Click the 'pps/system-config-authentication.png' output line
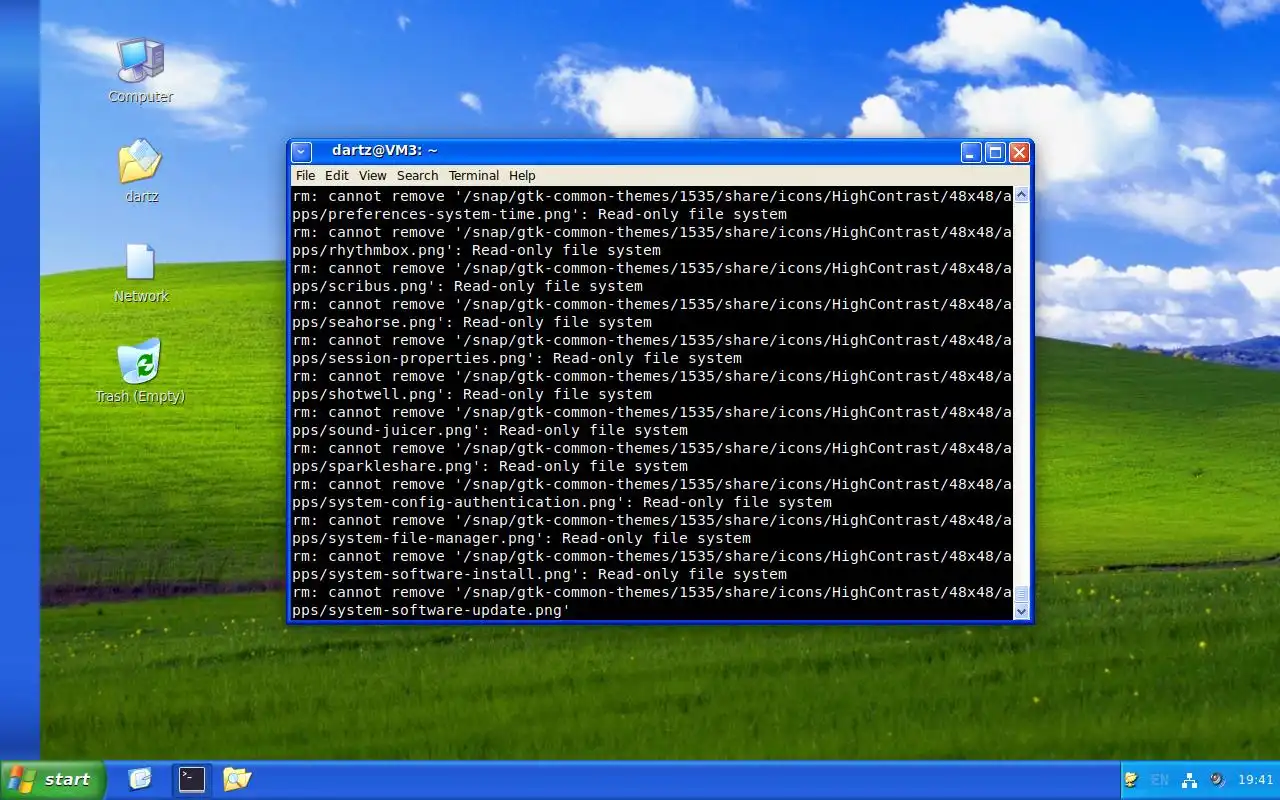Image resolution: width=1280 pixels, height=800 pixels. click(x=562, y=502)
